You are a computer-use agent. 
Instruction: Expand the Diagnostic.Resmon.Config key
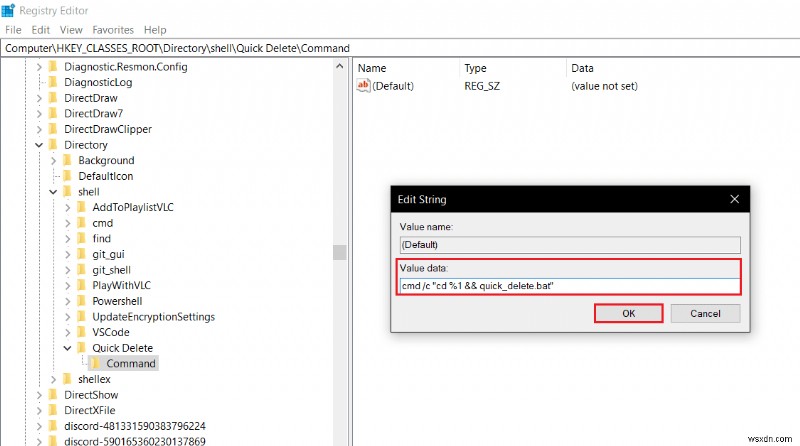(x=39, y=67)
